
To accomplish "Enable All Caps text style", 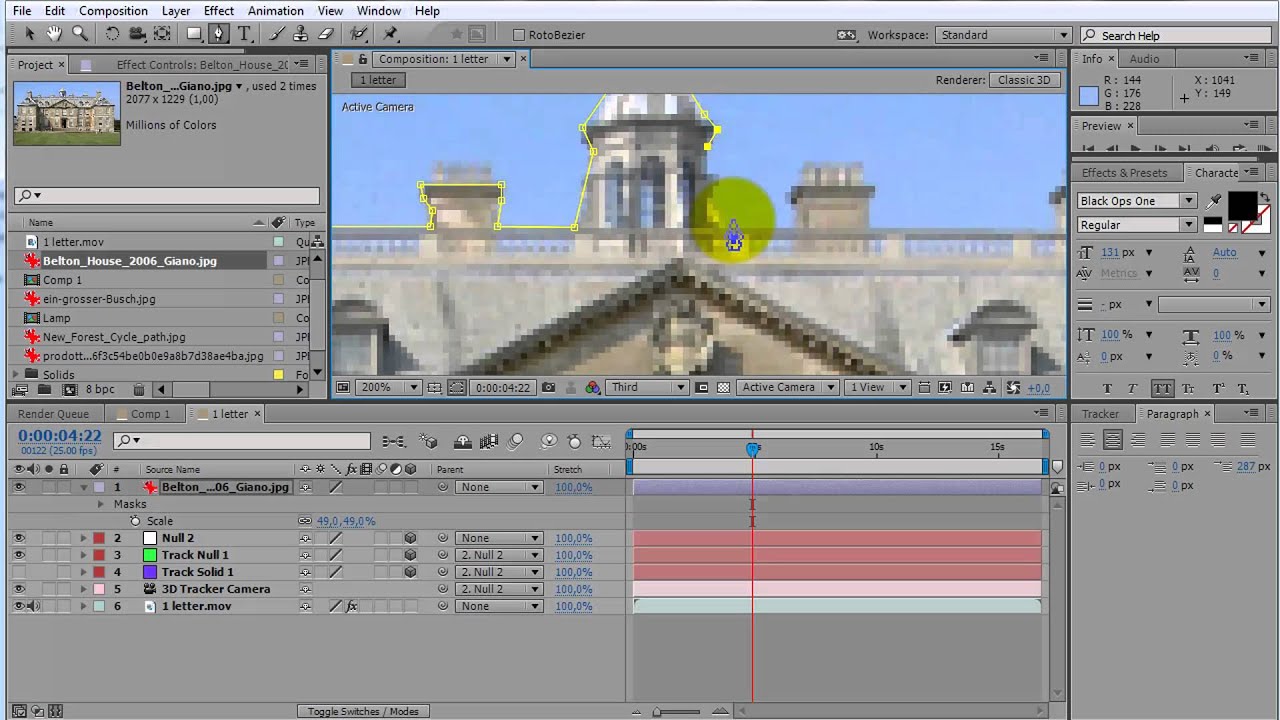I will coord(1162,388).
